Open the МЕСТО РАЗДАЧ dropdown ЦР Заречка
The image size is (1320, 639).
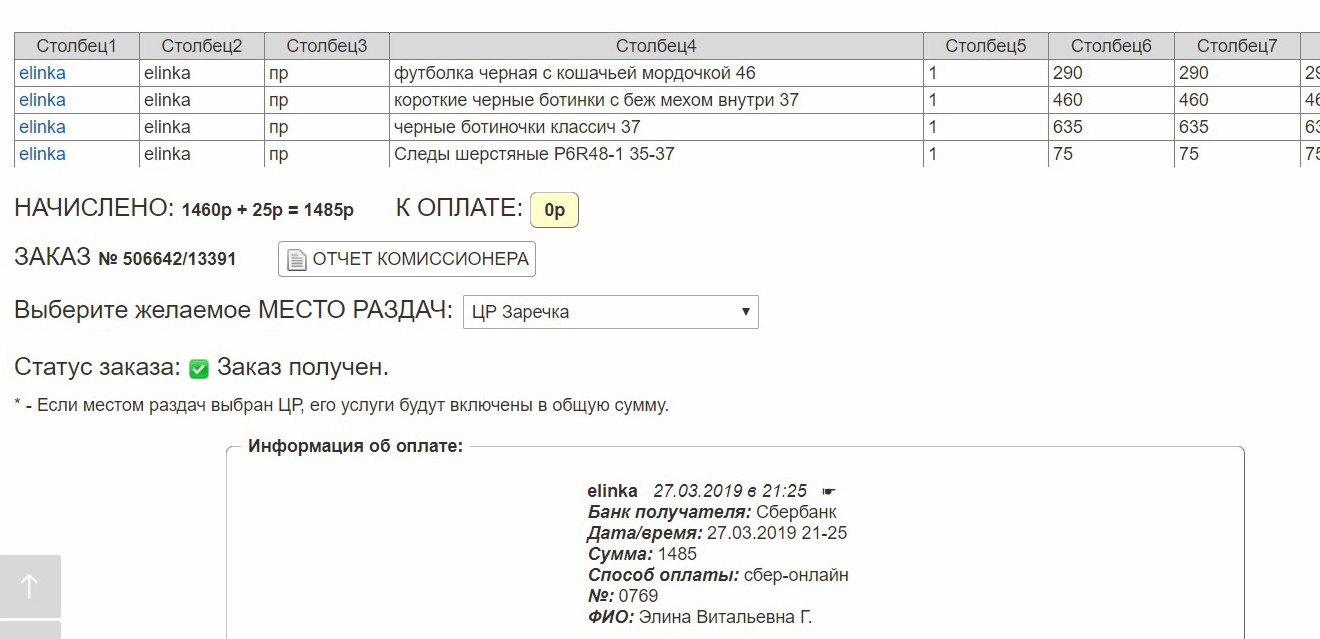[610, 312]
